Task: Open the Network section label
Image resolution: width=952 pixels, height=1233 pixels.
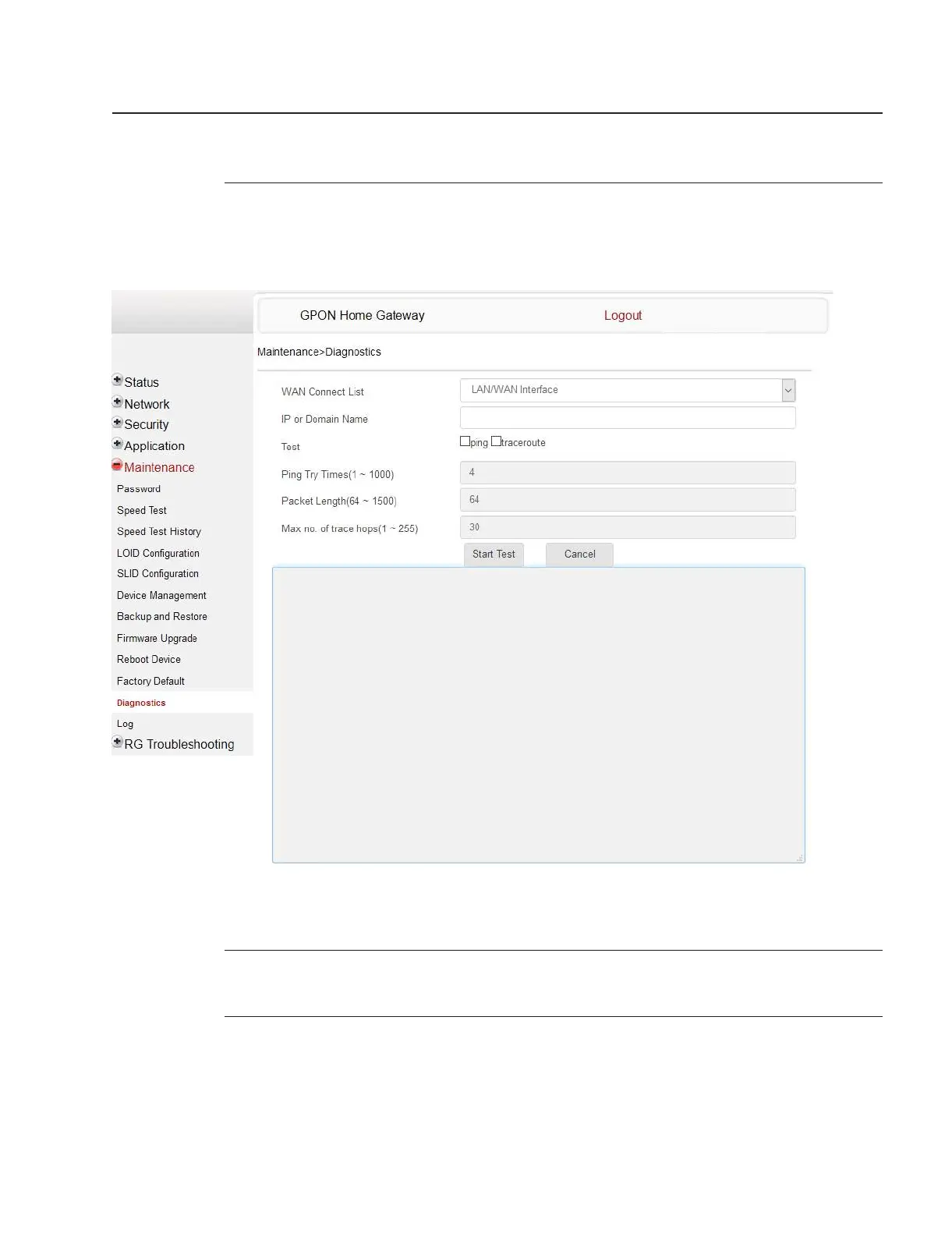Action: pos(147,404)
